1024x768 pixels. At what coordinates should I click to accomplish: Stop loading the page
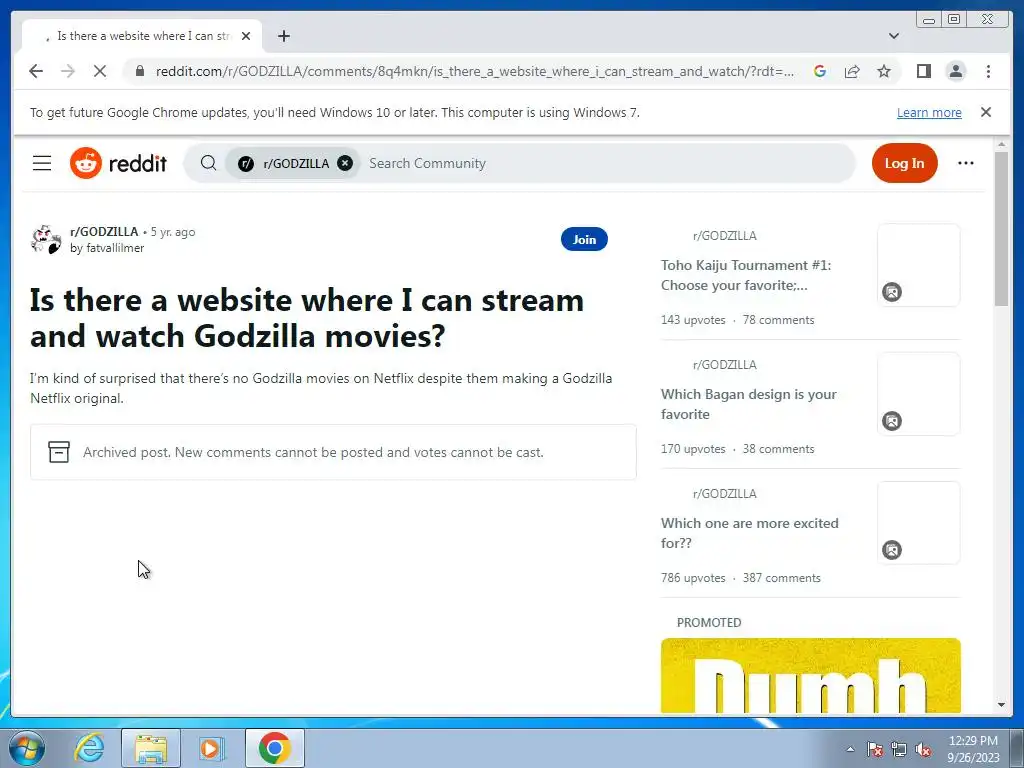point(99,71)
